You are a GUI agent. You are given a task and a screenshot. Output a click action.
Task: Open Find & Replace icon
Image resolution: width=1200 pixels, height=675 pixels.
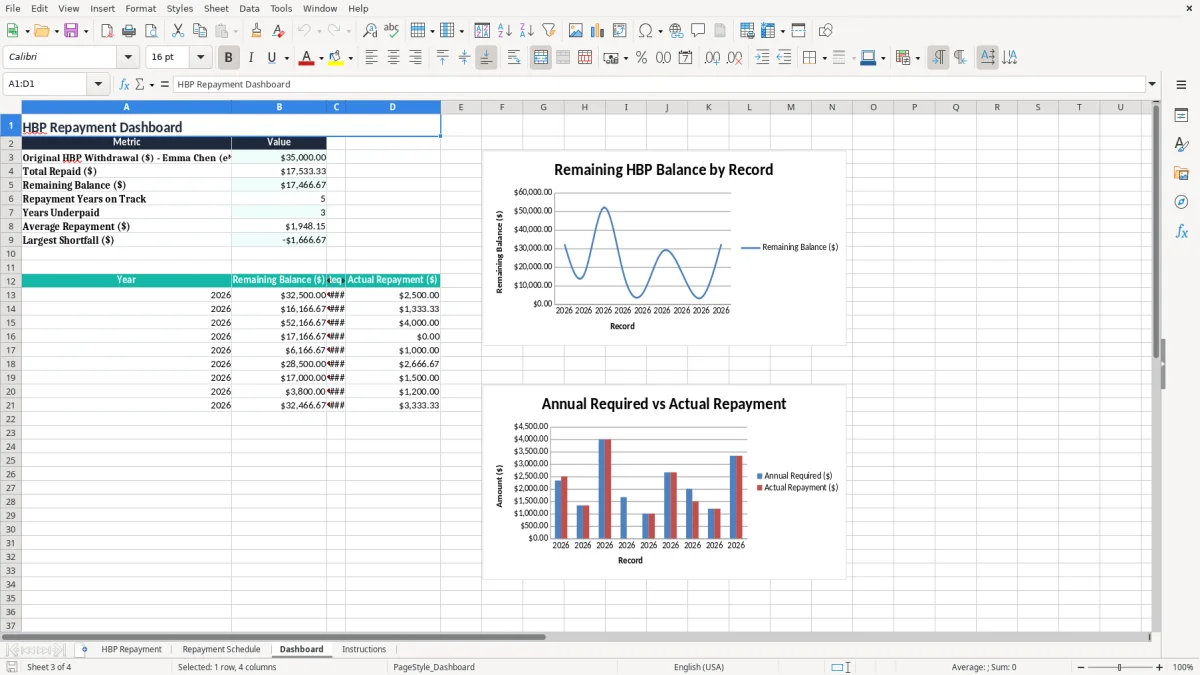pos(370,31)
